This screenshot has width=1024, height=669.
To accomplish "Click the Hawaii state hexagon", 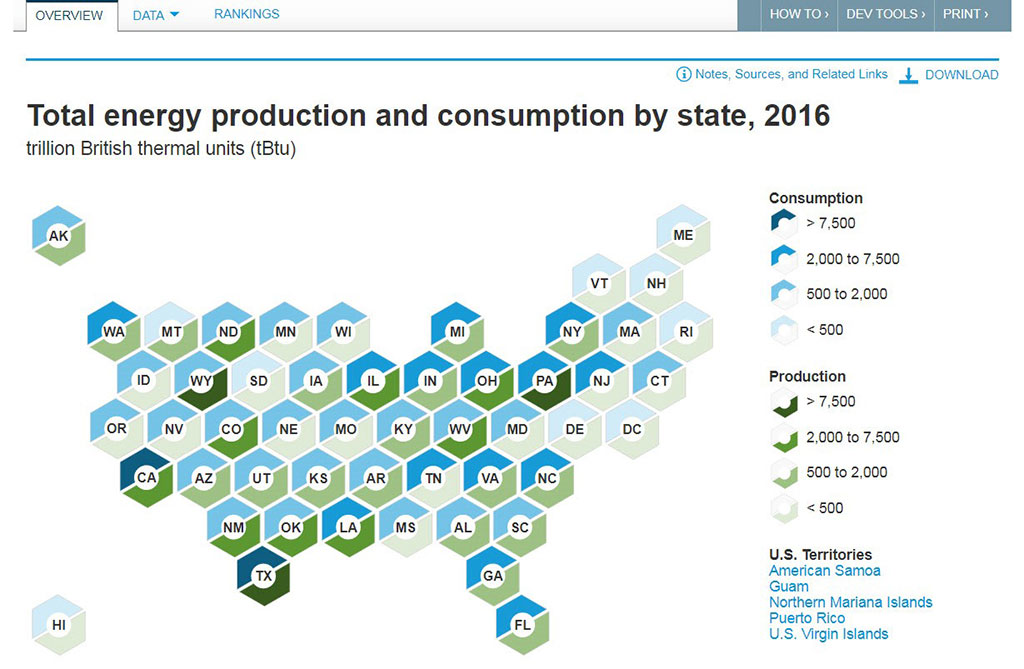I will (58, 624).
